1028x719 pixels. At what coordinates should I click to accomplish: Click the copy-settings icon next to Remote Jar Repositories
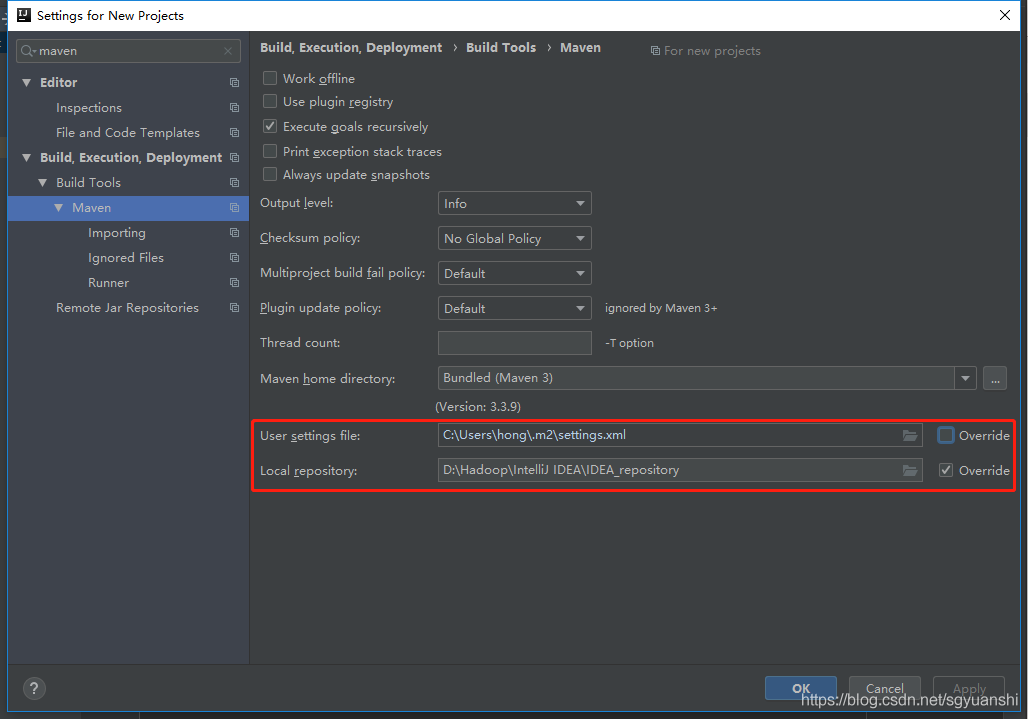pyautogui.click(x=234, y=307)
